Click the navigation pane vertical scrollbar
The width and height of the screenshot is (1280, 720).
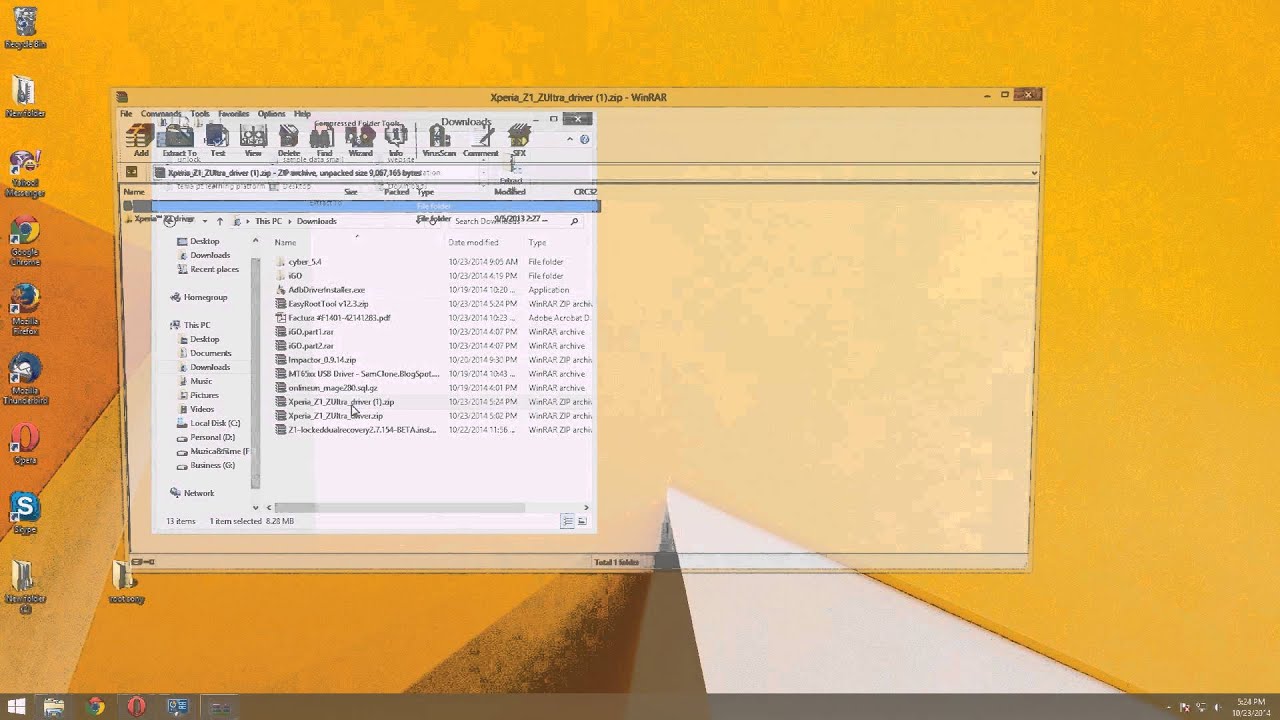point(255,372)
